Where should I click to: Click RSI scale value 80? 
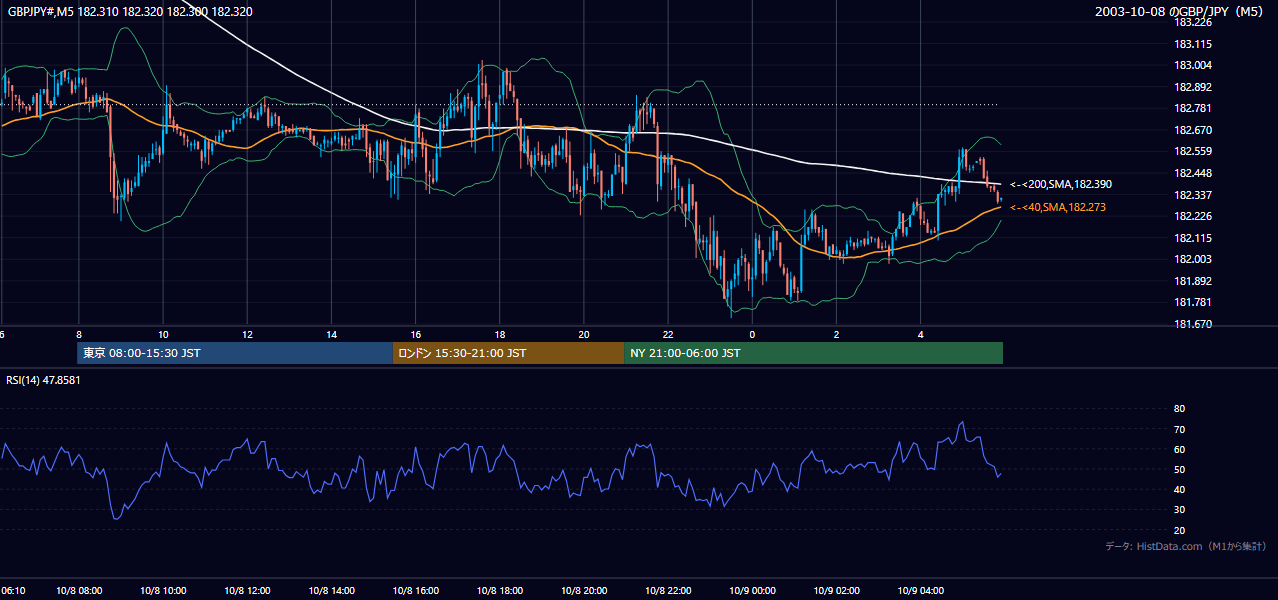point(1179,409)
